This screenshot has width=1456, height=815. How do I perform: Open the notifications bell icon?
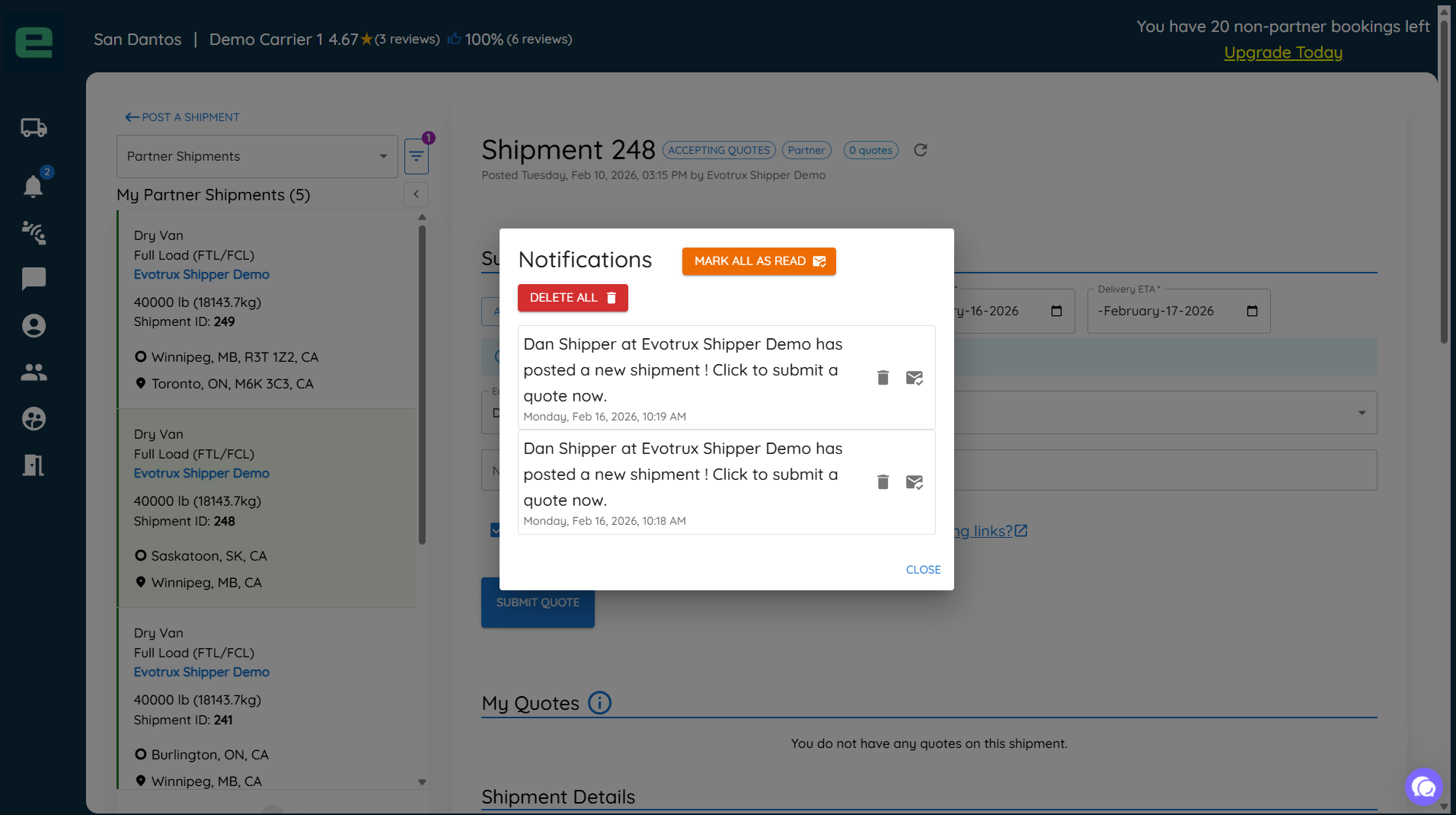[33, 187]
